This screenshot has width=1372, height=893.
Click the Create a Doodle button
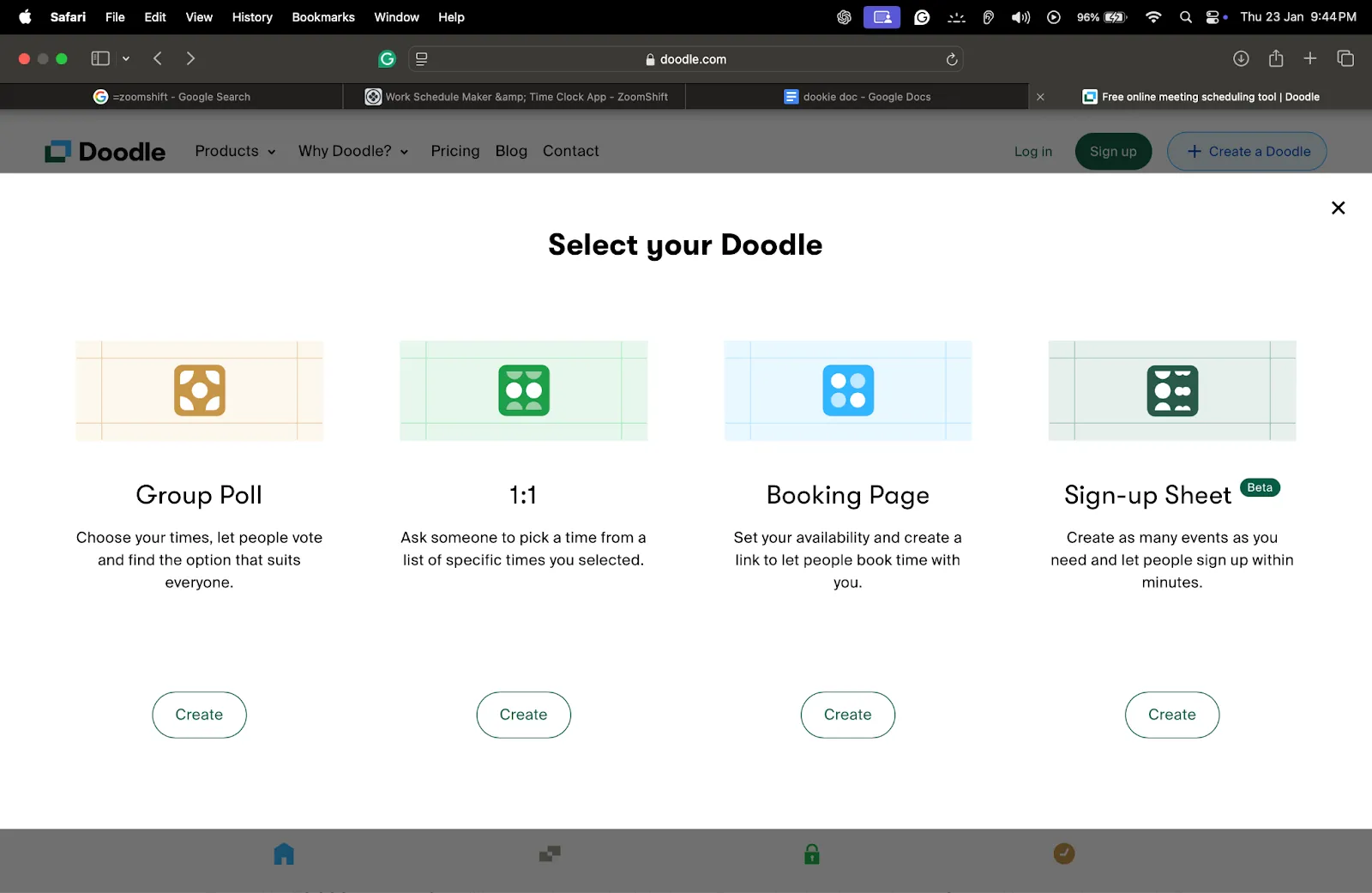(1247, 152)
